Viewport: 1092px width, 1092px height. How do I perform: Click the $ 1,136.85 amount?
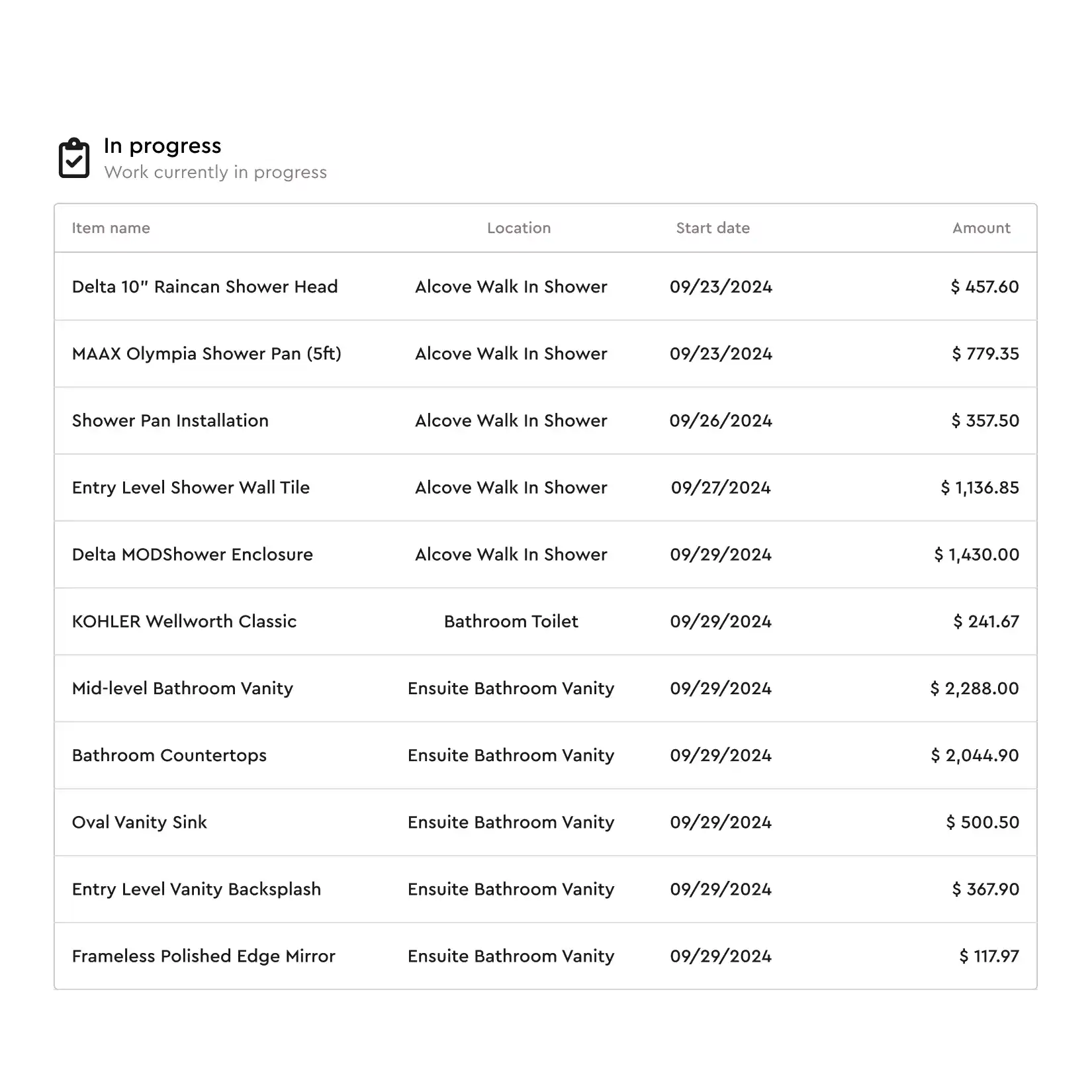pyautogui.click(x=980, y=487)
